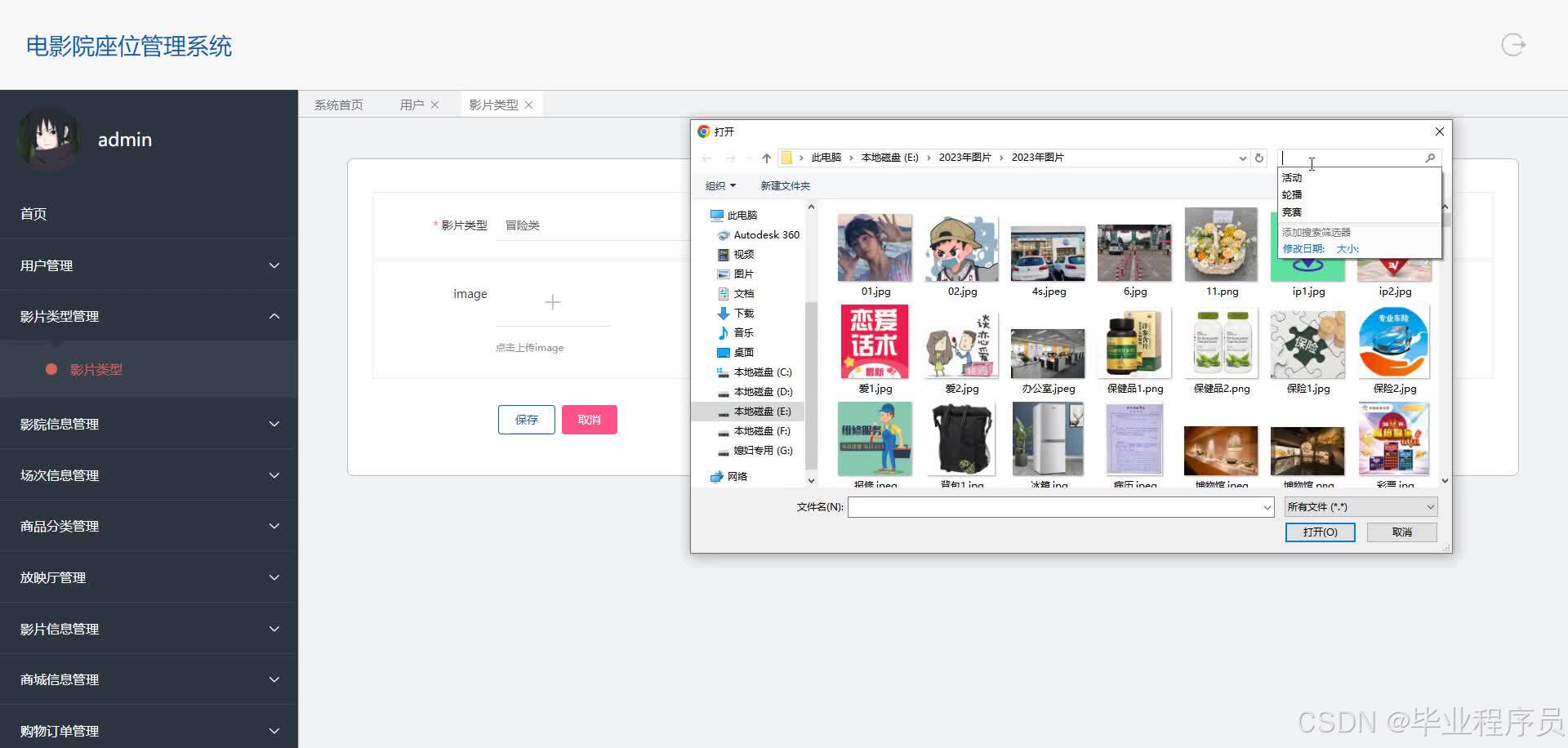Image resolution: width=1568 pixels, height=748 pixels.
Task: Select the 4s.jpeg thumbnail
Action: click(x=1049, y=253)
